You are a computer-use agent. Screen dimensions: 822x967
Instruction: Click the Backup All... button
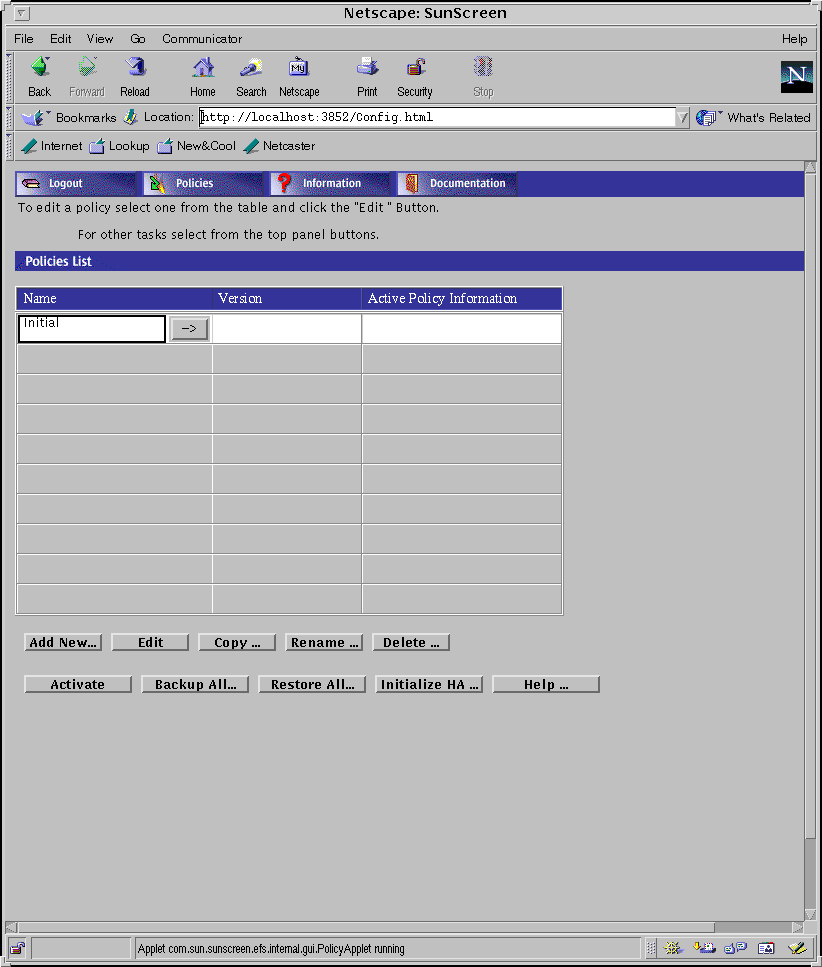click(x=195, y=684)
